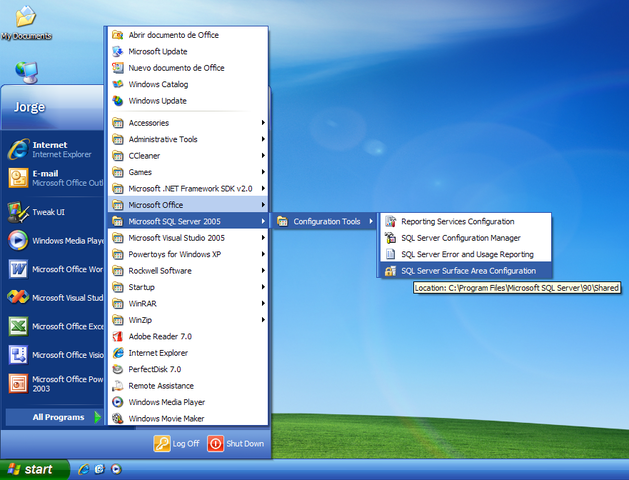The width and height of the screenshot is (629, 480).
Task: Expand the CCleaner folder arrow
Action: pyautogui.click(x=263, y=156)
